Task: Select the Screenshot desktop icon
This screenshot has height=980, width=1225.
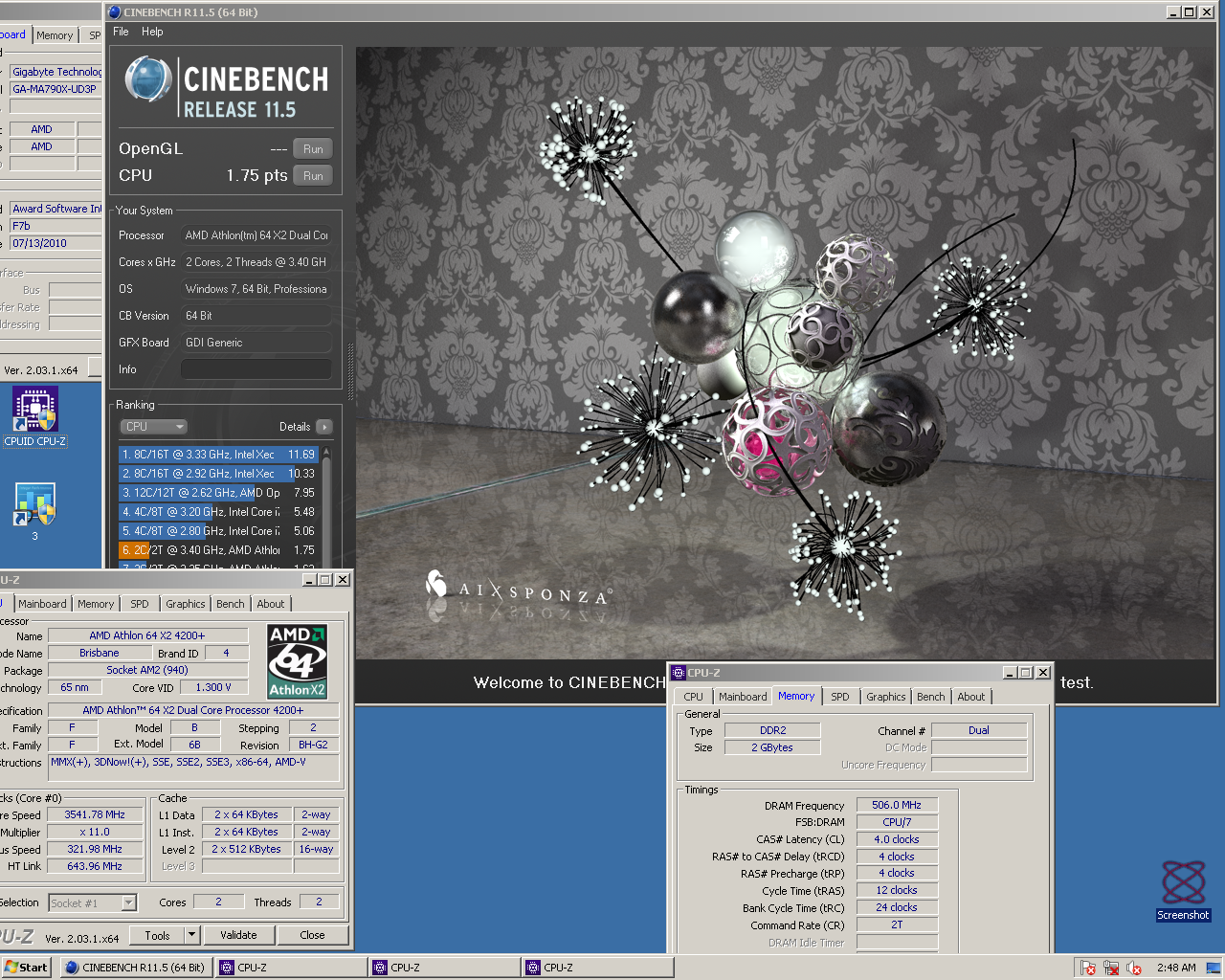Action: (x=1184, y=891)
